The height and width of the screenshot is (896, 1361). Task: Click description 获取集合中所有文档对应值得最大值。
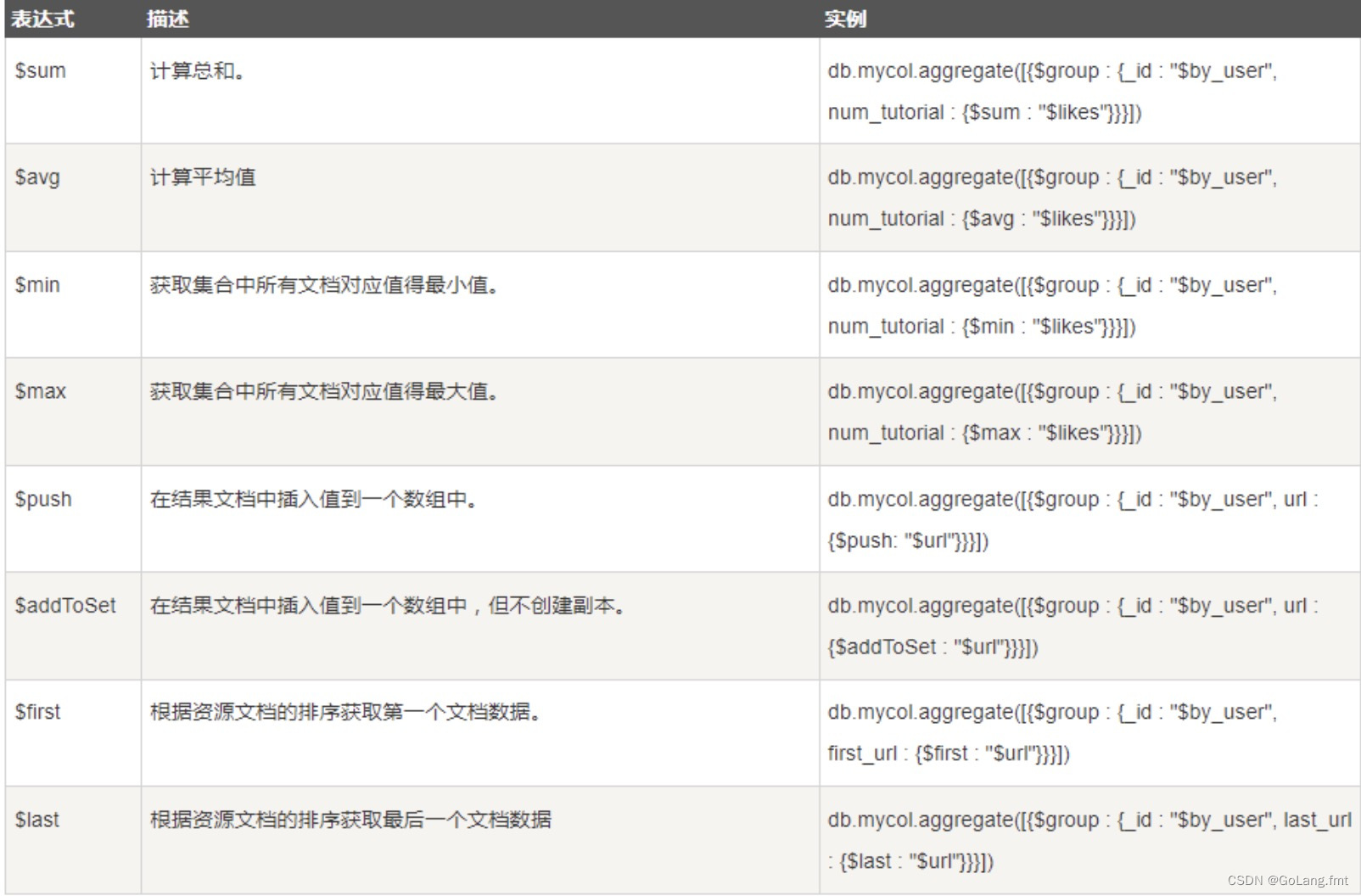(x=325, y=391)
